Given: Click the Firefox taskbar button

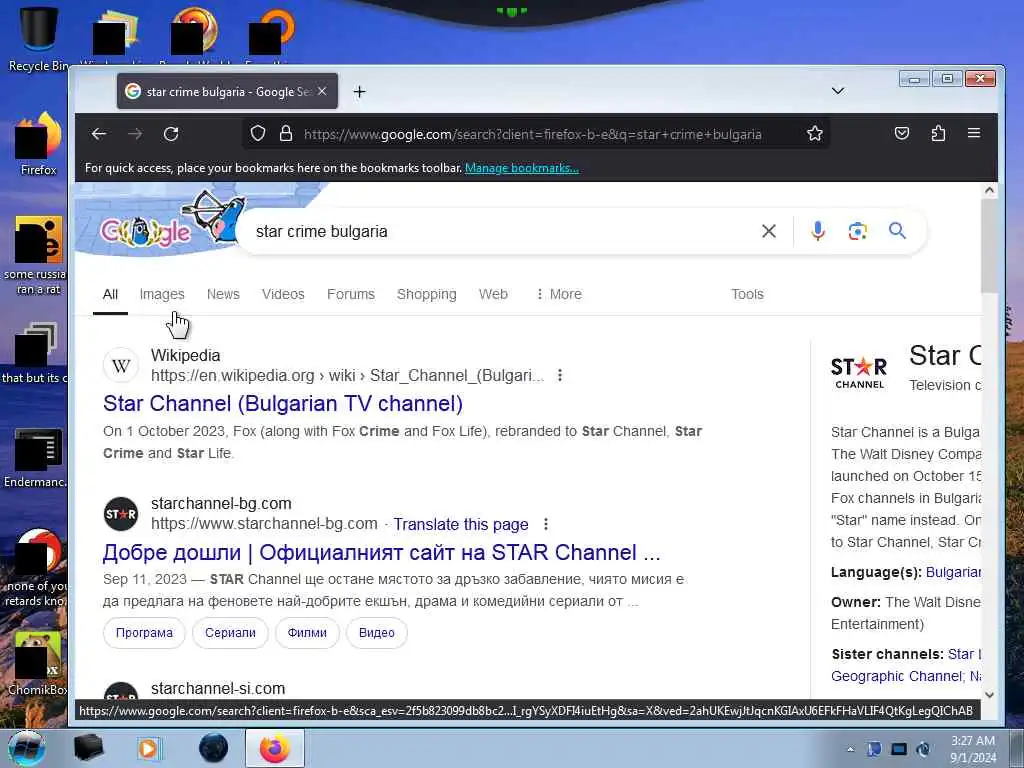Looking at the screenshot, I should coord(274,748).
